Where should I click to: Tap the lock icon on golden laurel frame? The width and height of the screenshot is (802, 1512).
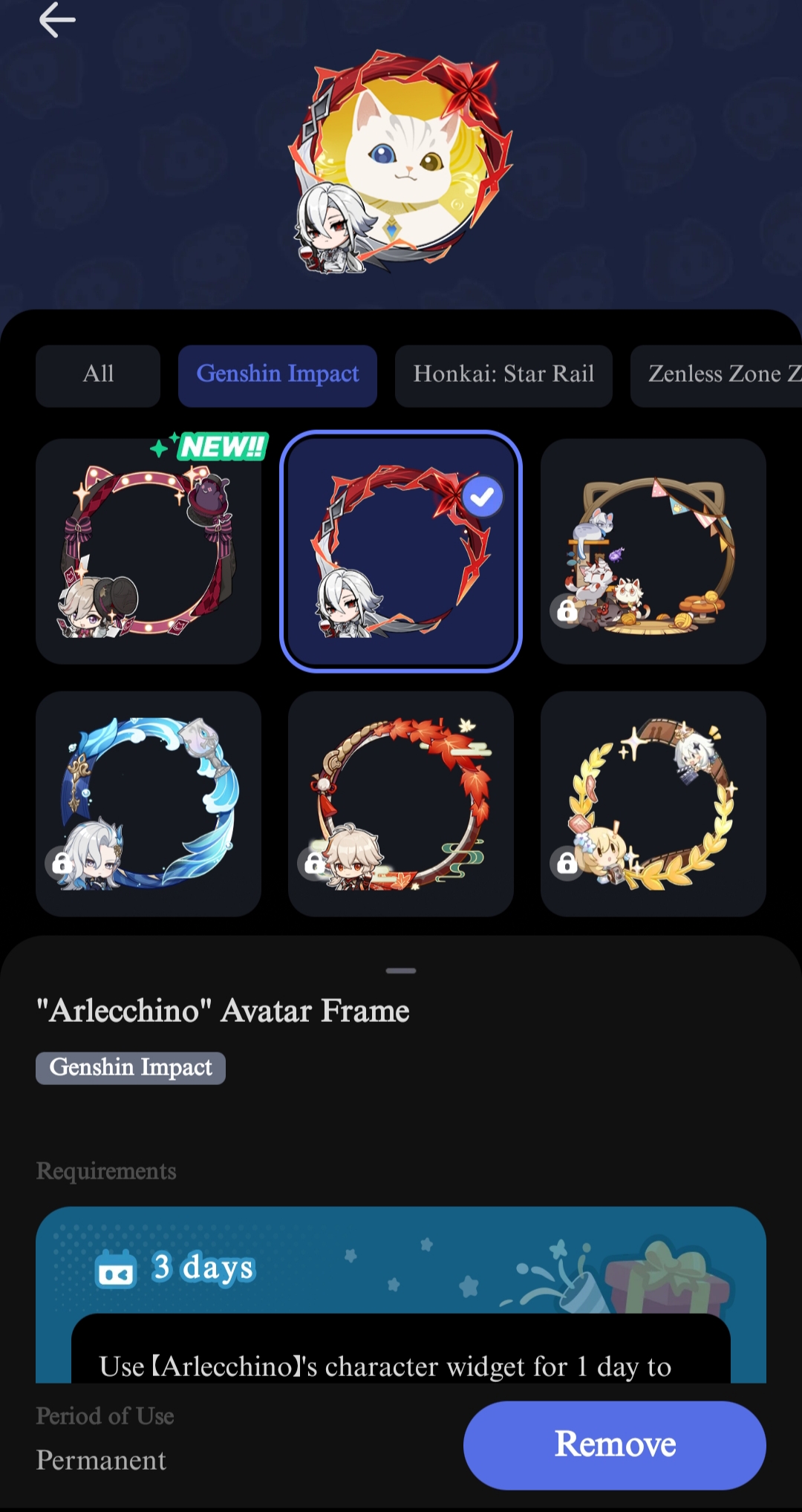click(567, 863)
